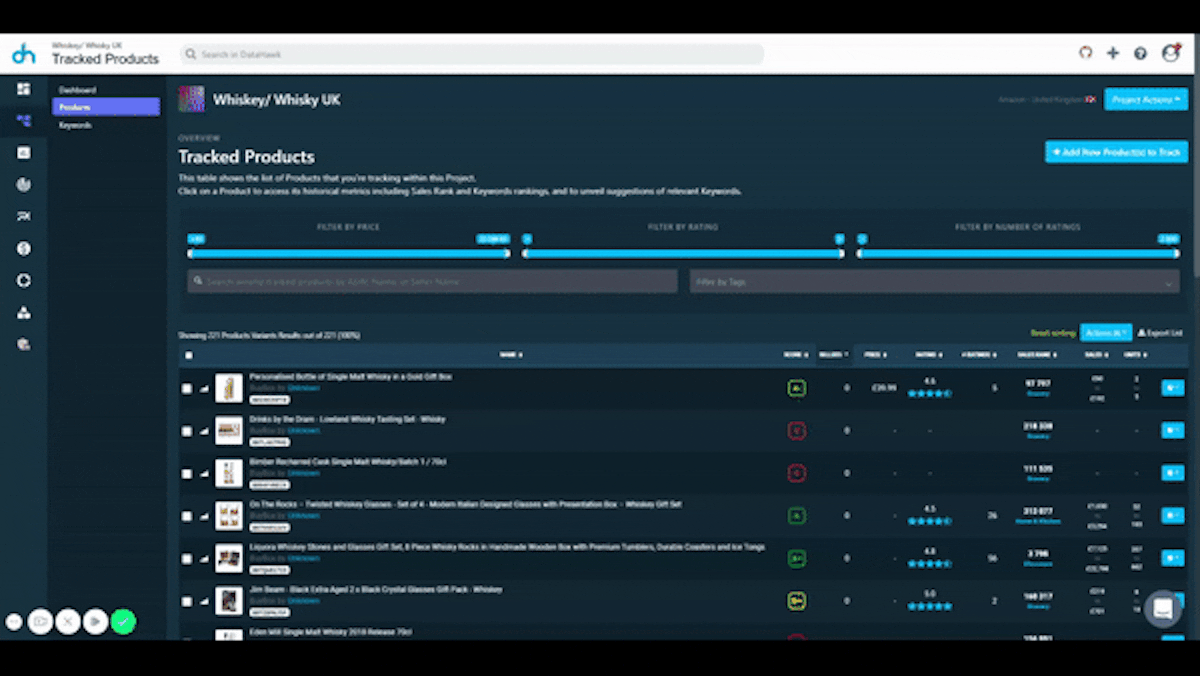Check the On The Rocks Whiskey Glasses row
Image resolution: width=1200 pixels, height=676 pixels.
click(x=187, y=516)
